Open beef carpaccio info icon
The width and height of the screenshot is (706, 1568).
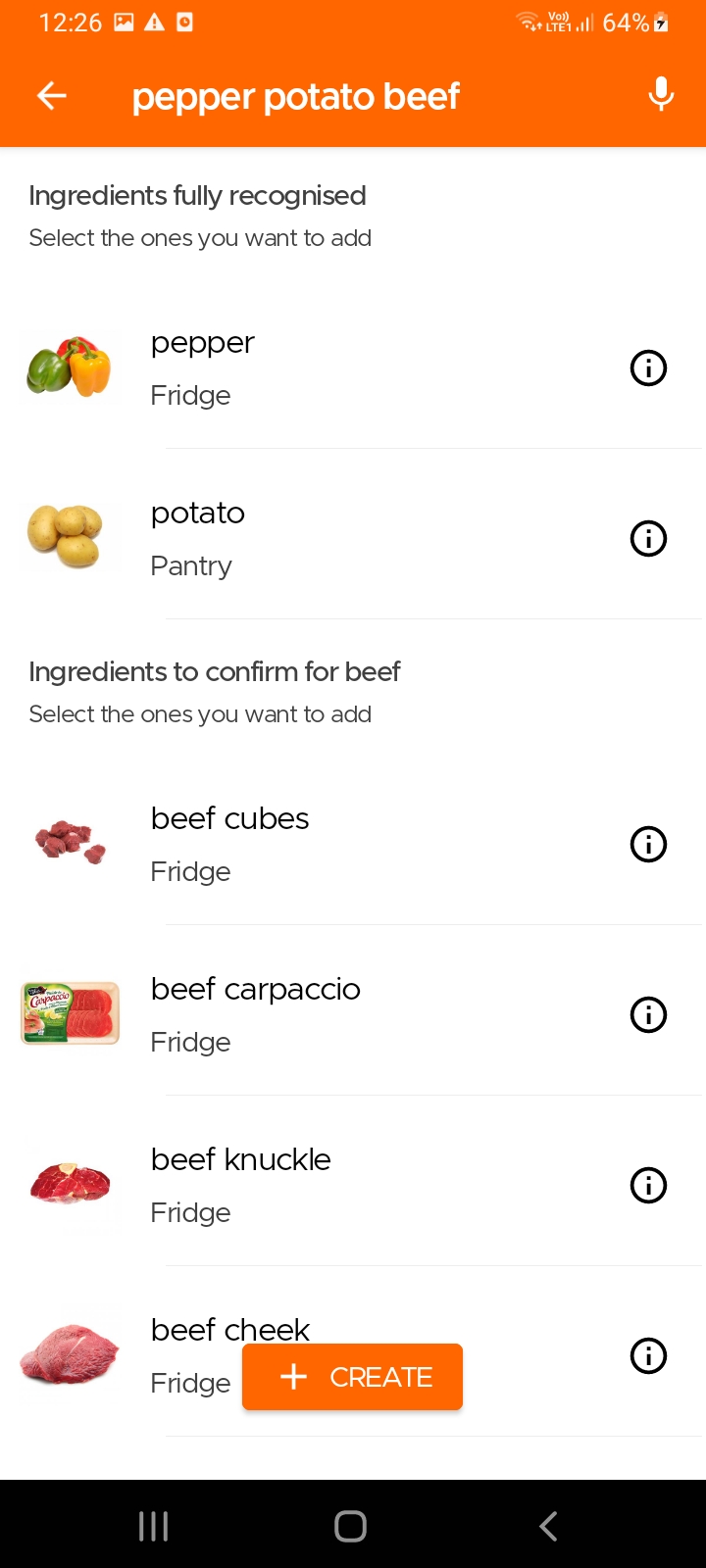(x=648, y=1014)
